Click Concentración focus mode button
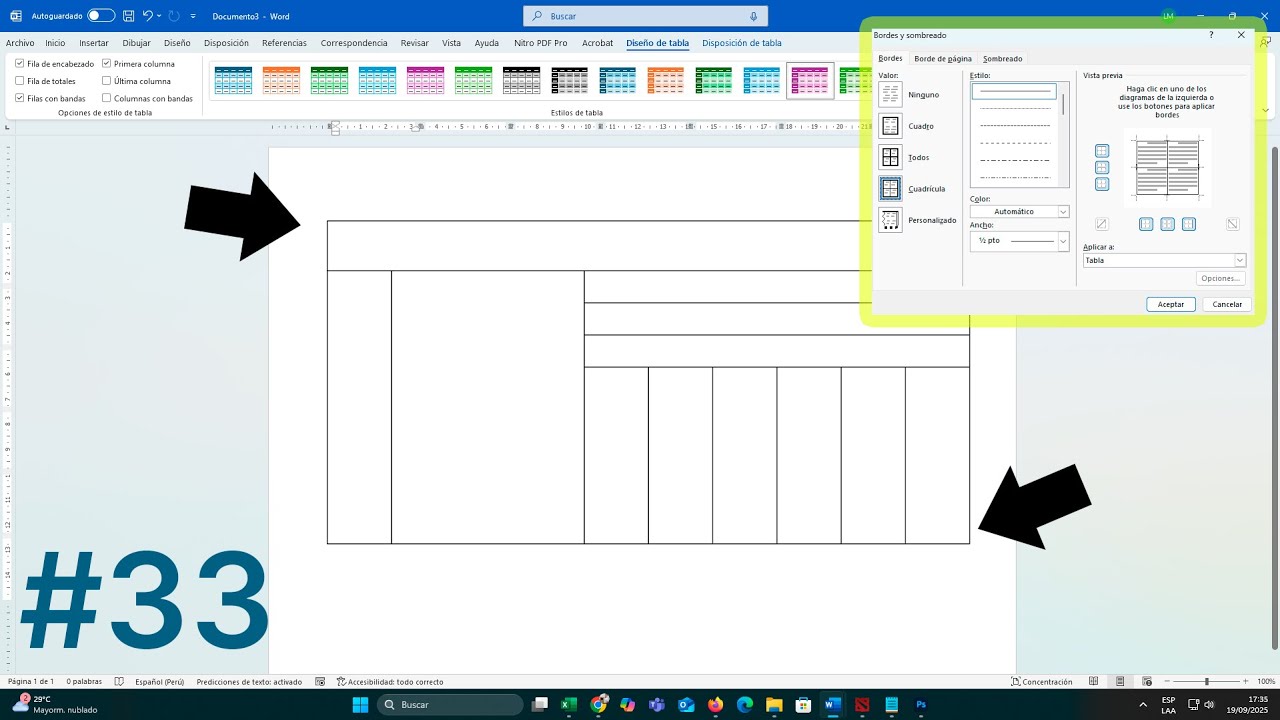The width and height of the screenshot is (1280, 720). (x=1041, y=682)
